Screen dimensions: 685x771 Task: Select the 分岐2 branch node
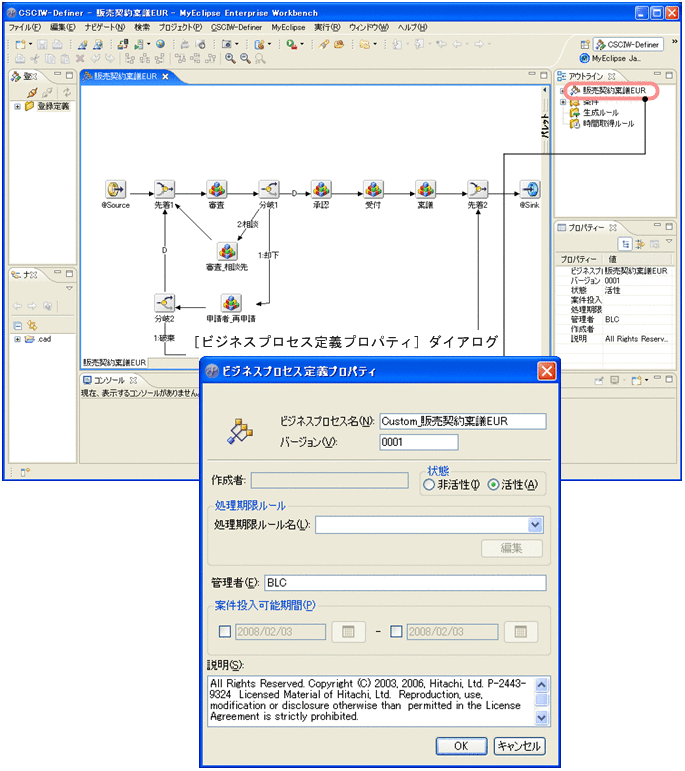click(164, 303)
